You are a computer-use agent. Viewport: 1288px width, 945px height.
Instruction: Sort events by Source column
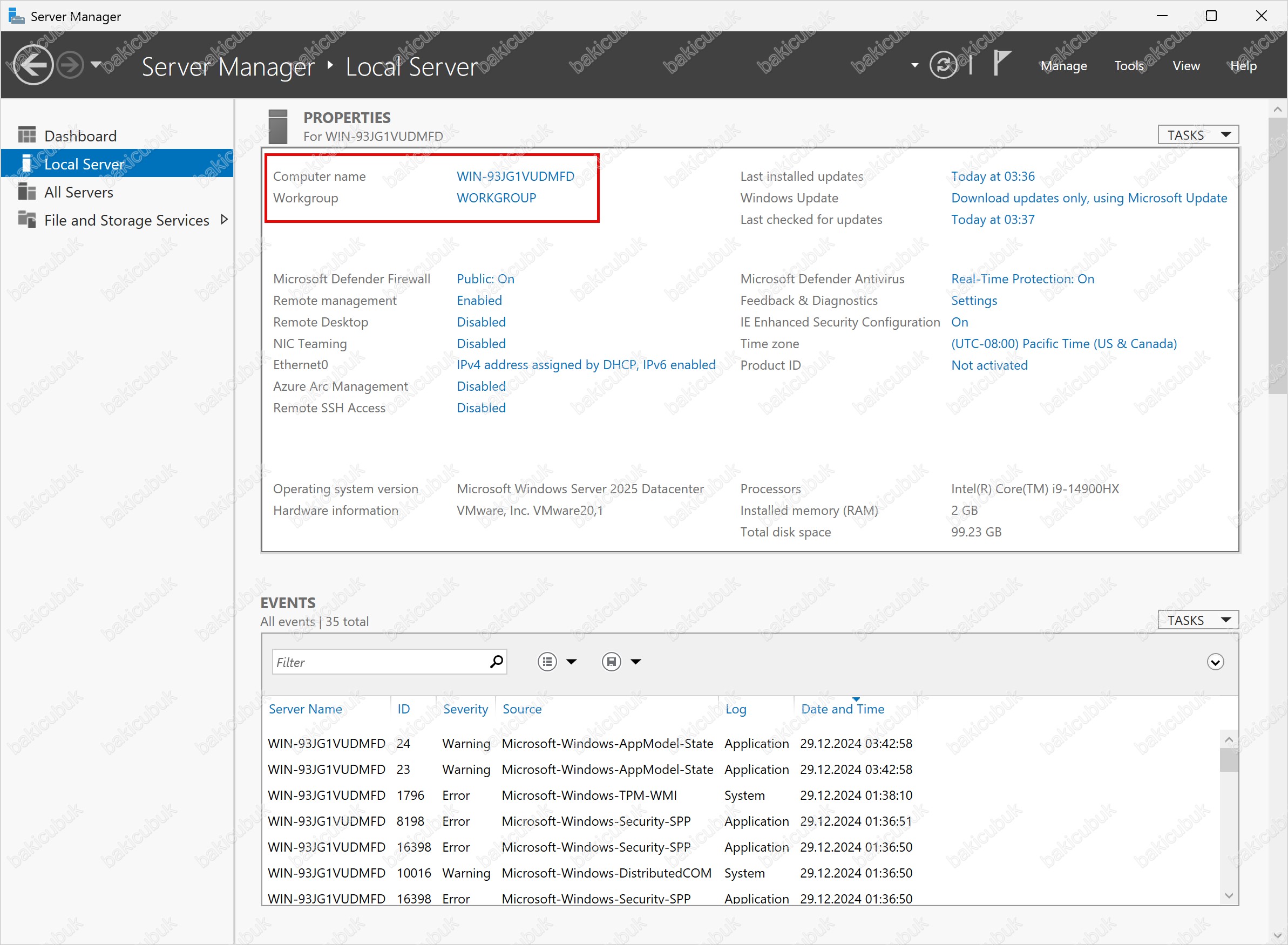522,709
